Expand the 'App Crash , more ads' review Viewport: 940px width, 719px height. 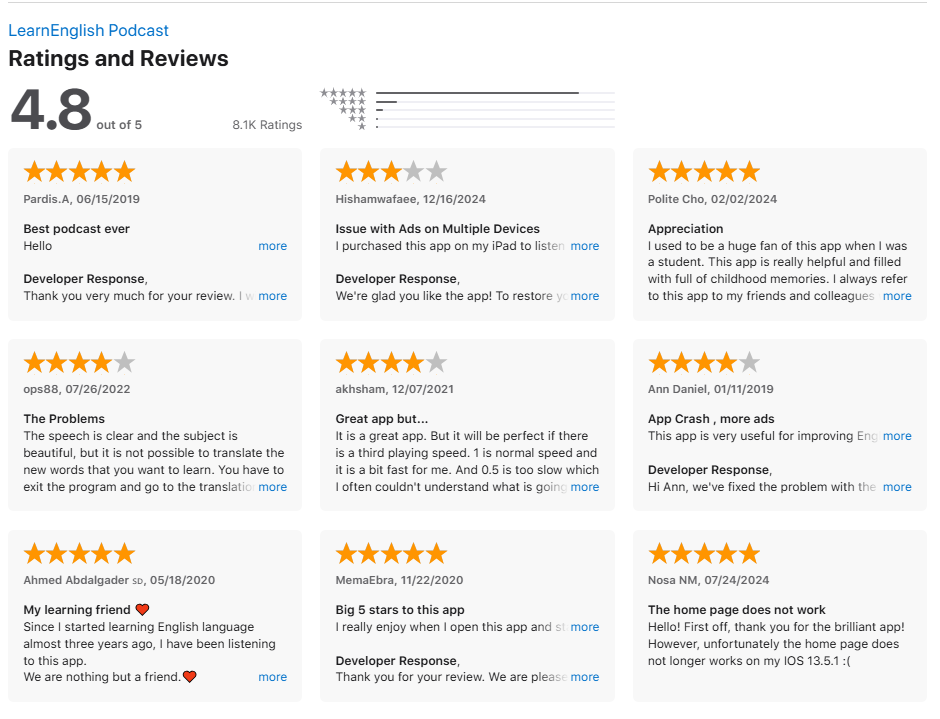(x=897, y=436)
